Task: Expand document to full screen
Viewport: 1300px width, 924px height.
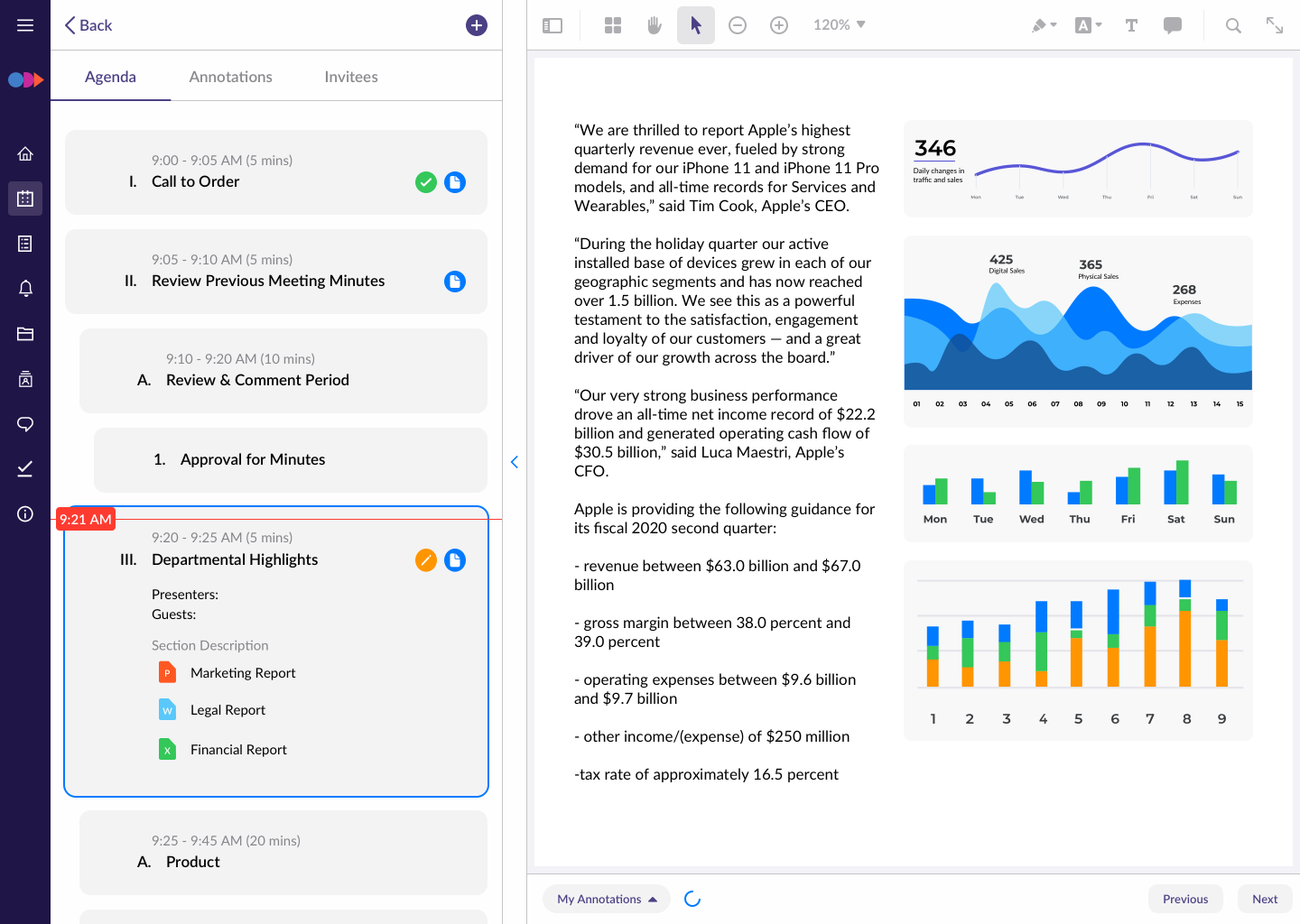Action: coord(1275,25)
